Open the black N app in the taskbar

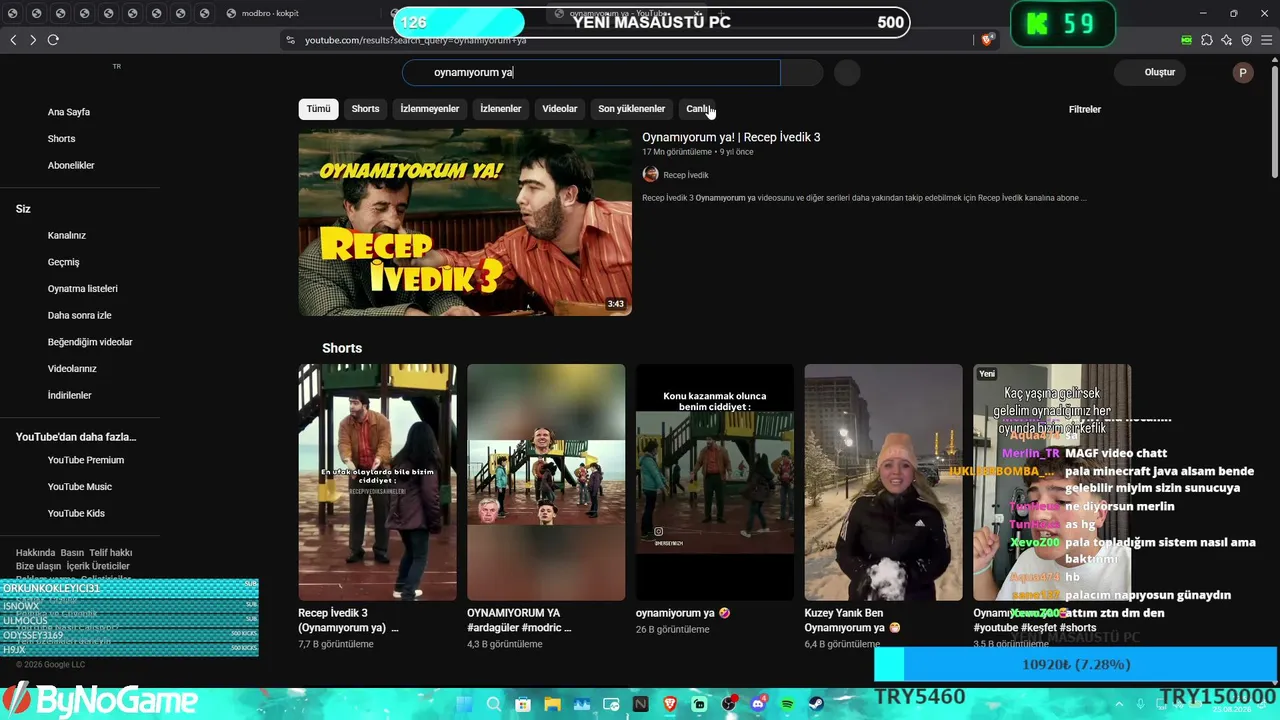[x=640, y=704]
